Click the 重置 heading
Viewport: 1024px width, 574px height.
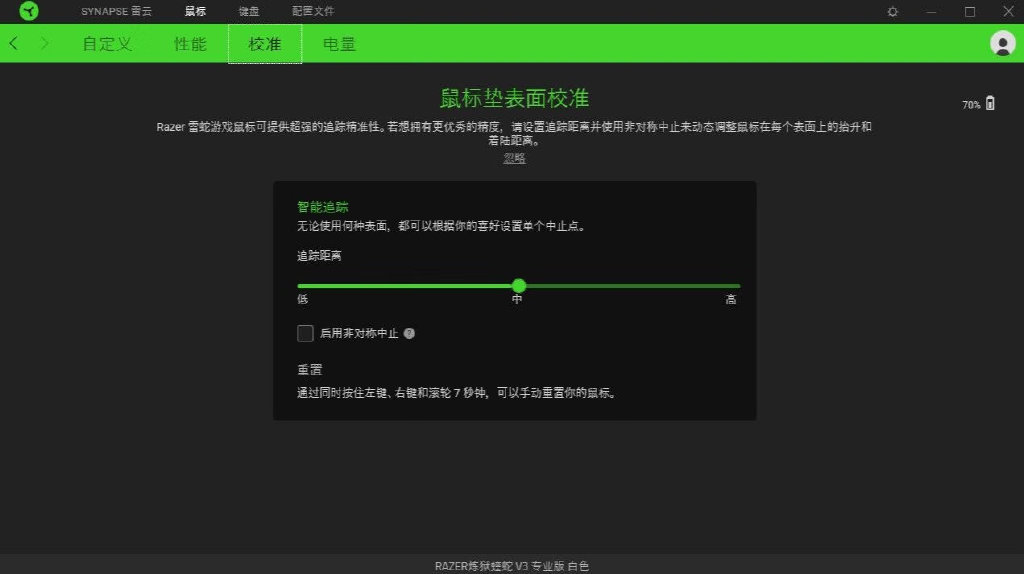[x=310, y=370]
